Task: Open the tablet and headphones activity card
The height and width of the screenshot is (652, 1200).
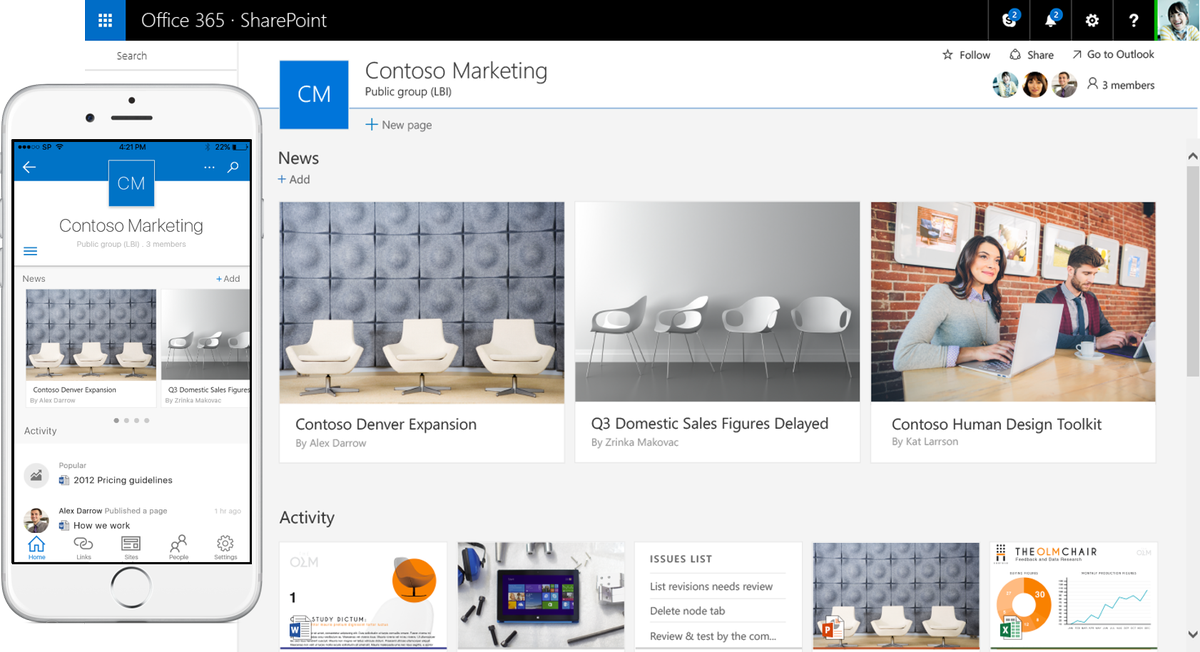Action: 541,596
